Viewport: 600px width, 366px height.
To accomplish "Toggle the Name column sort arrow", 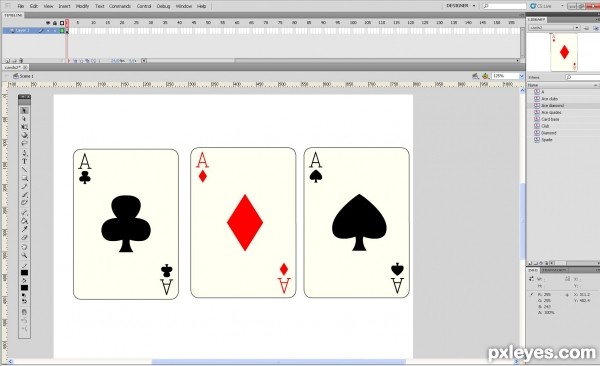I will pyautogui.click(x=595, y=85).
